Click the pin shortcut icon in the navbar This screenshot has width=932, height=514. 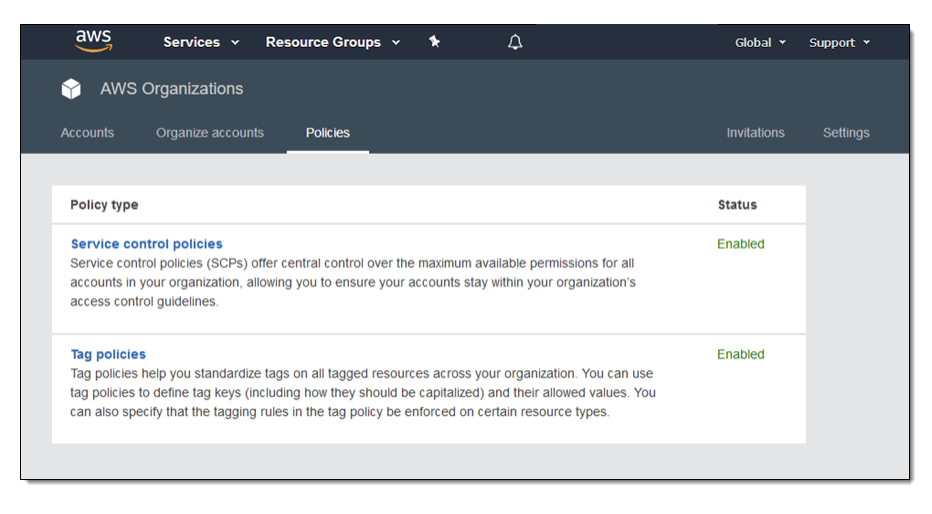(434, 42)
